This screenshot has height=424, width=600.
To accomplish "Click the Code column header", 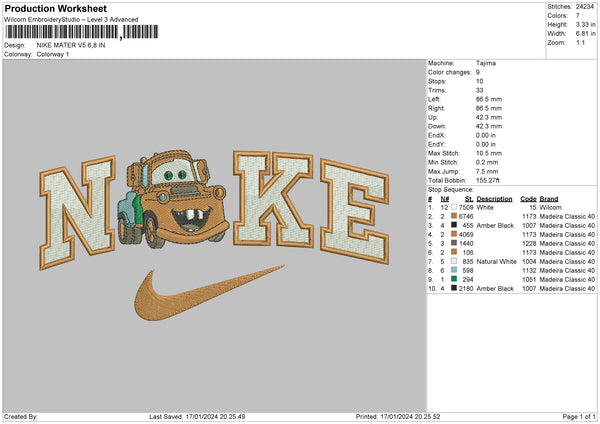I will point(528,198).
